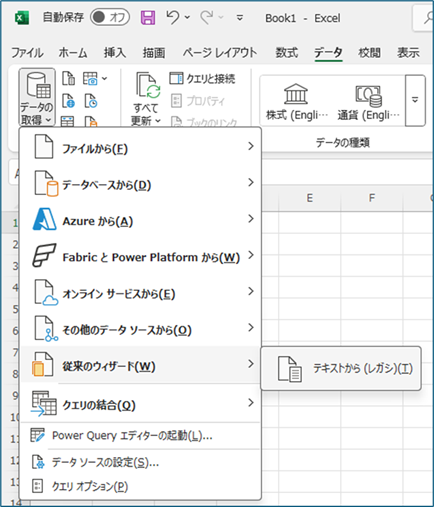Image resolution: width=434 pixels, height=507 pixels.
Task: Select column F header
Action: point(372,198)
